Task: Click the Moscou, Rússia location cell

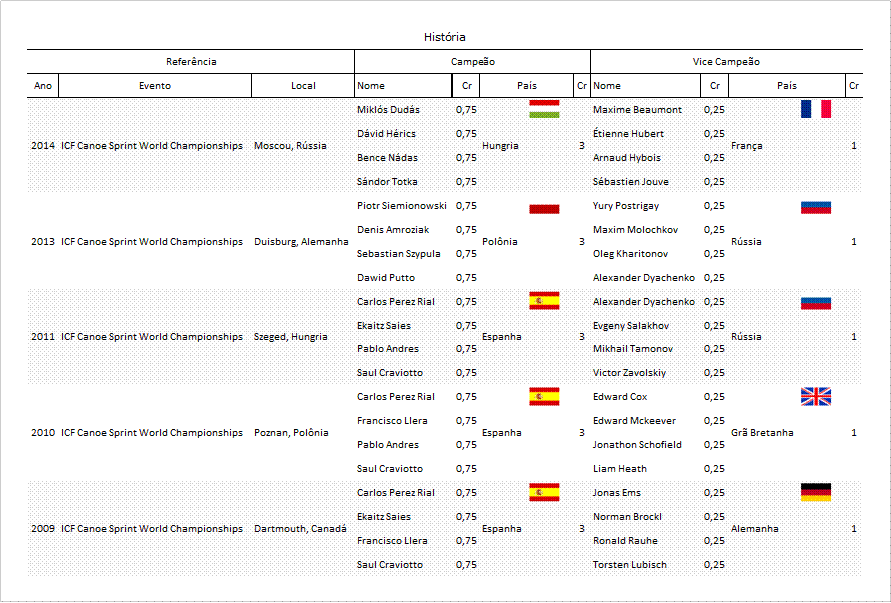Action: 290,146
